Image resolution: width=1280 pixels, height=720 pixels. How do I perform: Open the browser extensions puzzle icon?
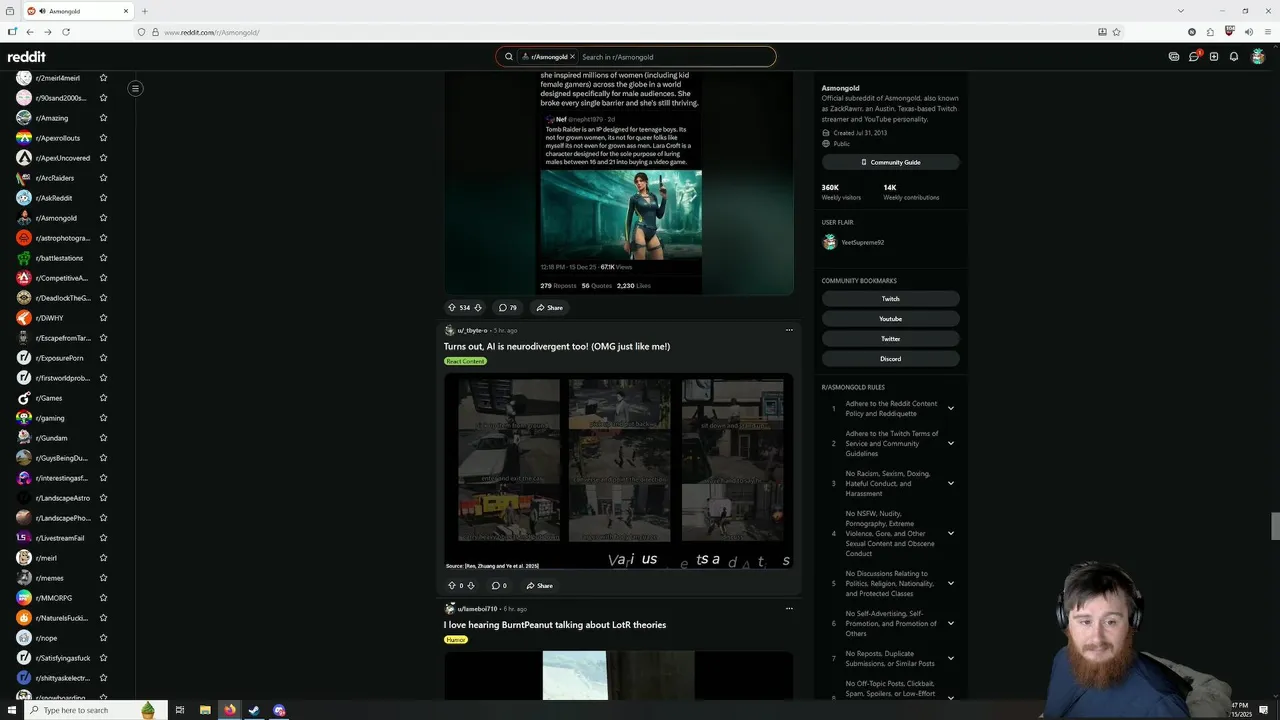1210,32
